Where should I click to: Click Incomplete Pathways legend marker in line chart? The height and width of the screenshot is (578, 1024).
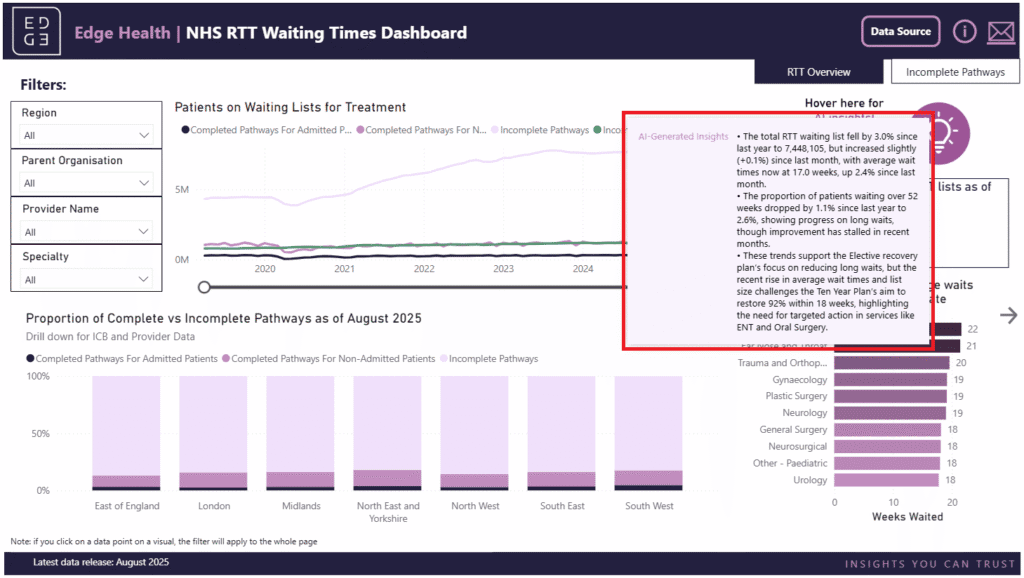pyautogui.click(x=494, y=130)
